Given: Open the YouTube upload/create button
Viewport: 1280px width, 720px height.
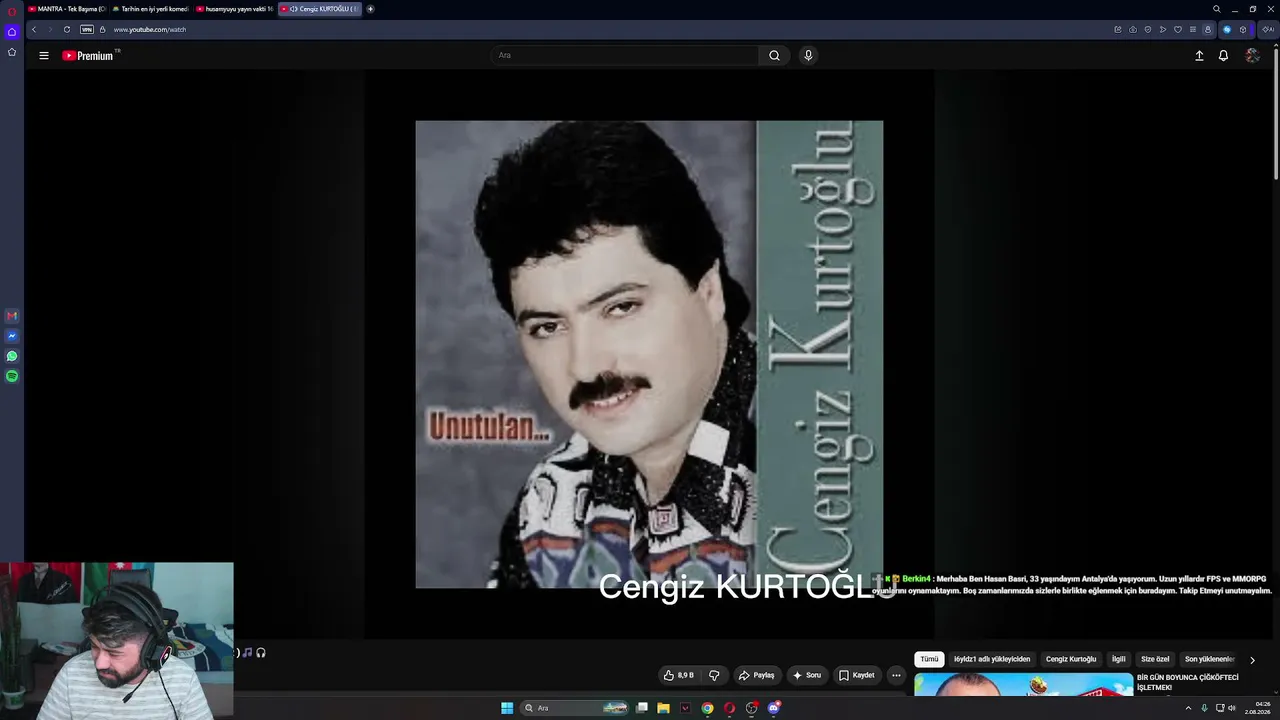Looking at the screenshot, I should (x=1199, y=56).
